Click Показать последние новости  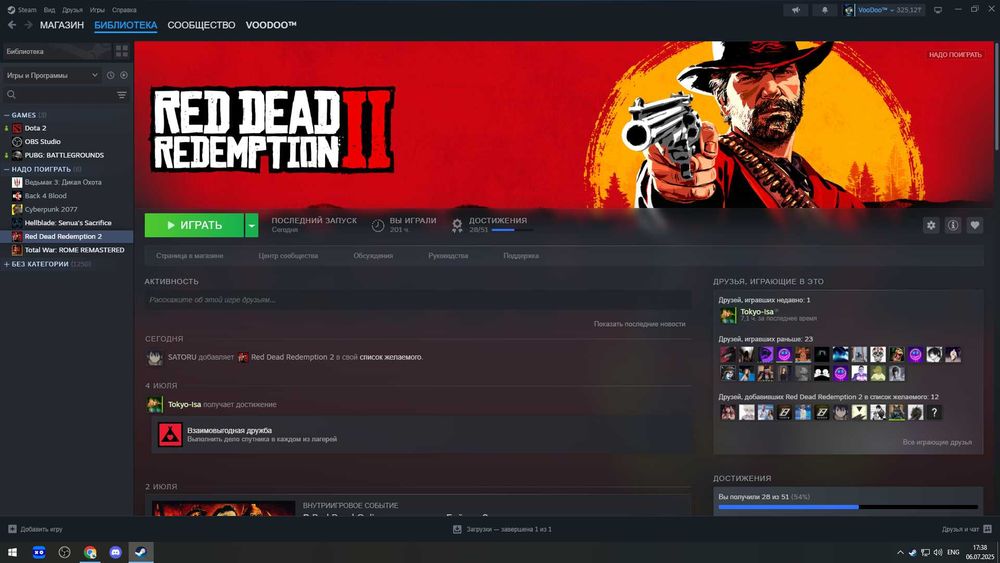(x=640, y=324)
